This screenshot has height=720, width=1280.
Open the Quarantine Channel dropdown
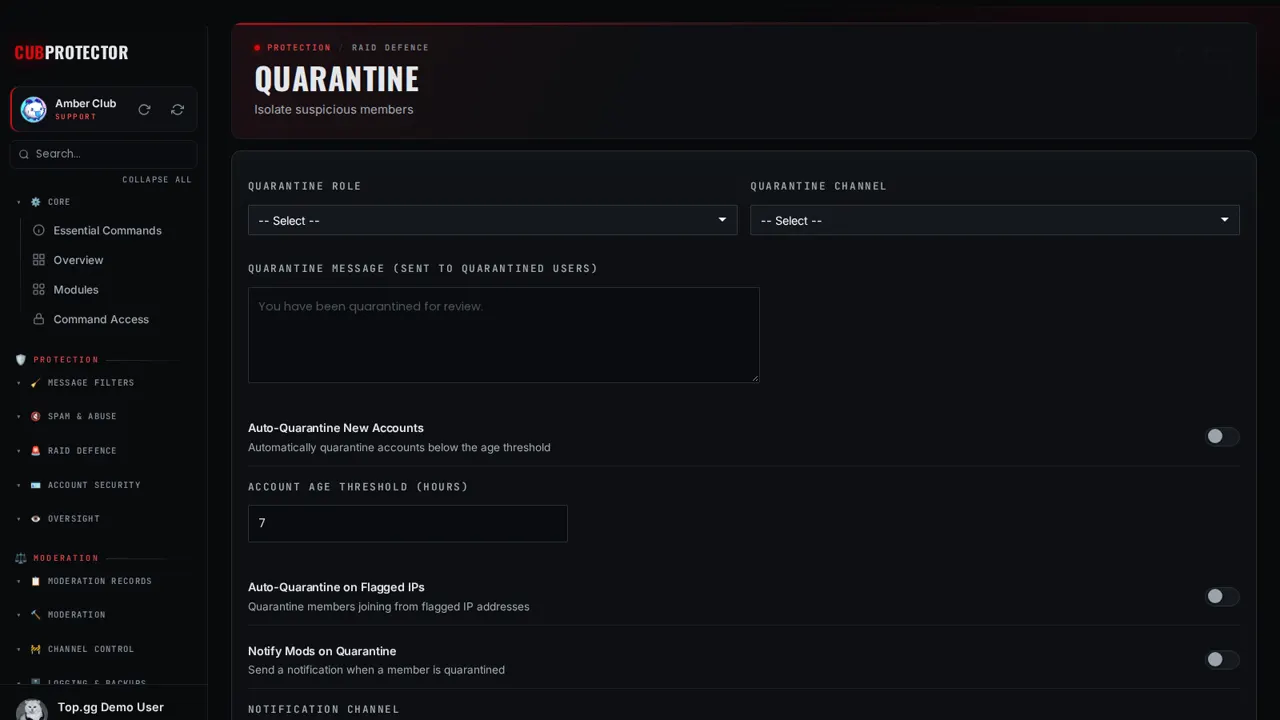pyautogui.click(x=995, y=220)
